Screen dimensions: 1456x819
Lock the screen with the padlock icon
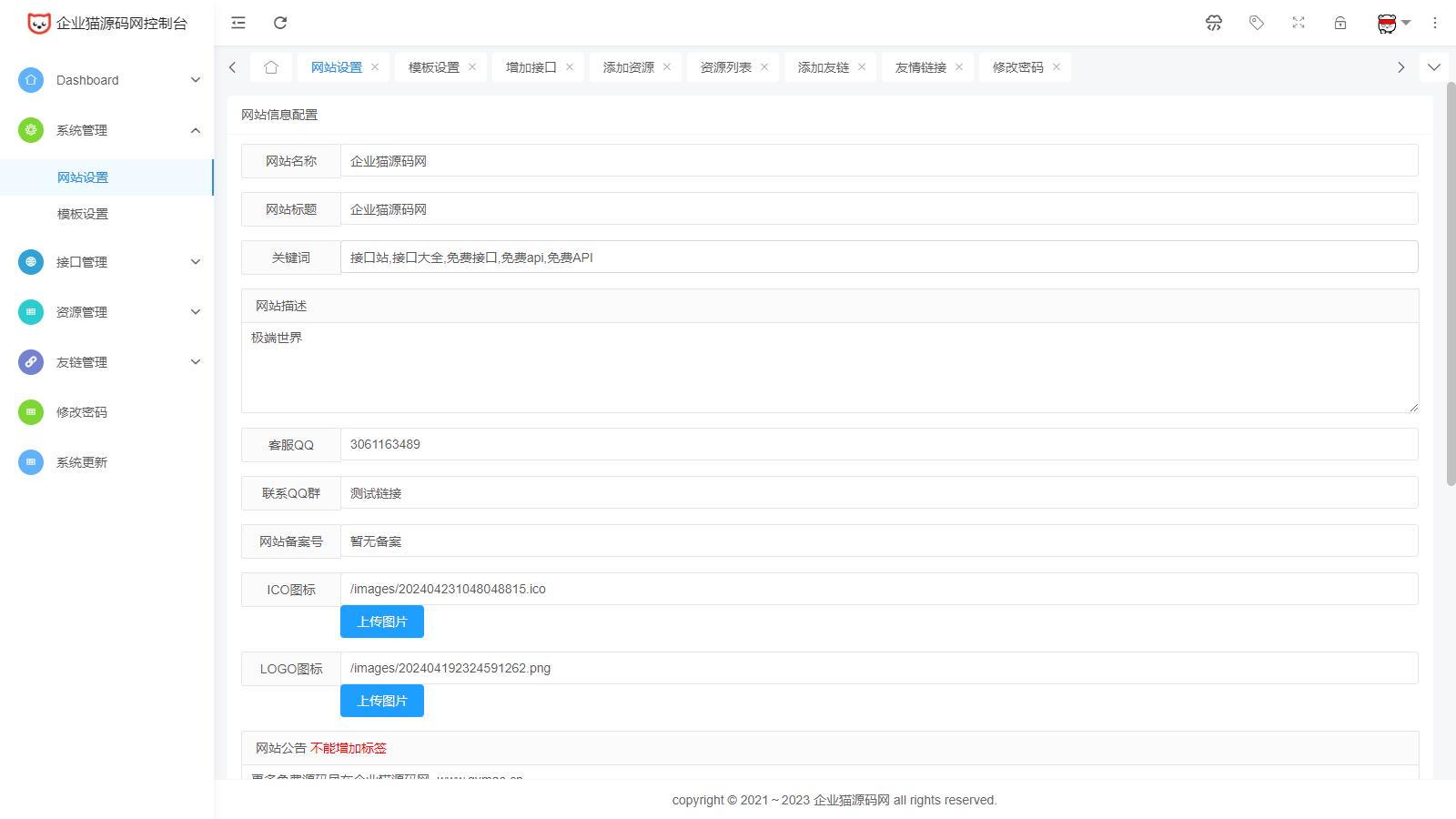tap(1340, 23)
